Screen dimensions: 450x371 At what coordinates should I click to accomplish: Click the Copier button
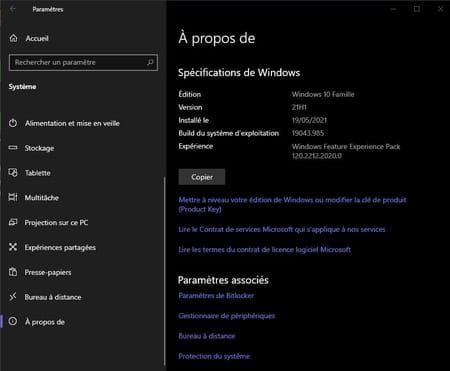(202, 177)
